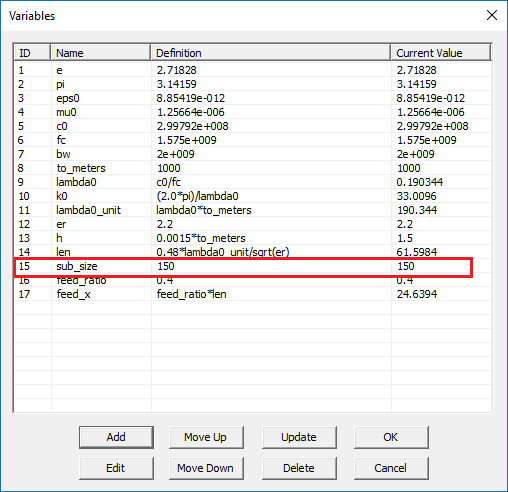The width and height of the screenshot is (508, 492).
Task: Confirm with the OK button
Action: 391,437
